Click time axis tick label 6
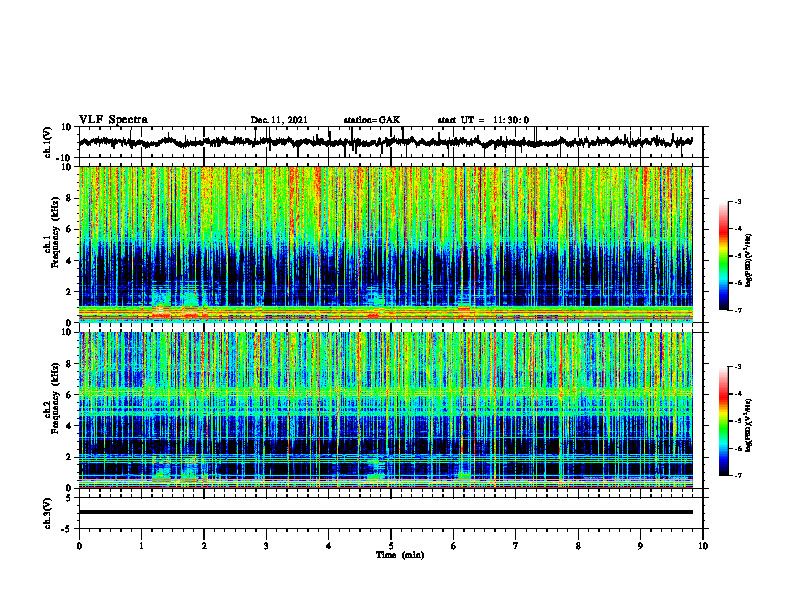The width and height of the screenshot is (792, 612). coord(454,546)
